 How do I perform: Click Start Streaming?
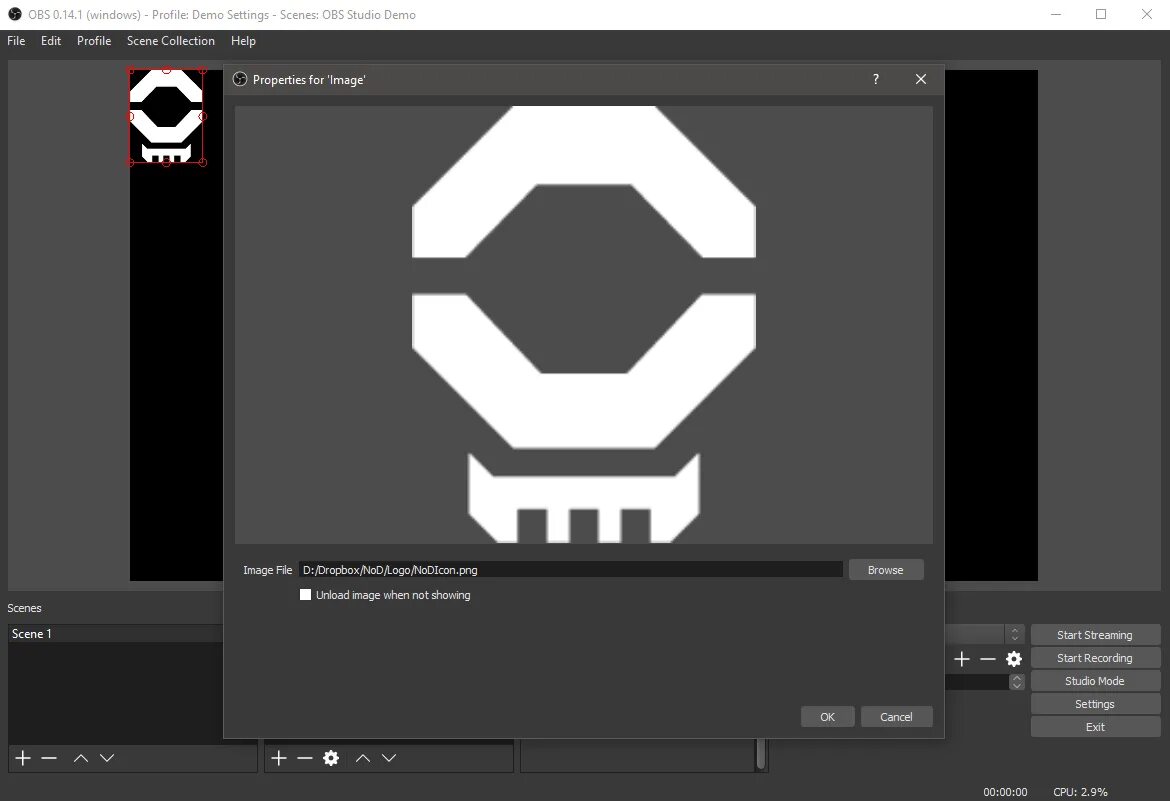(x=1095, y=635)
